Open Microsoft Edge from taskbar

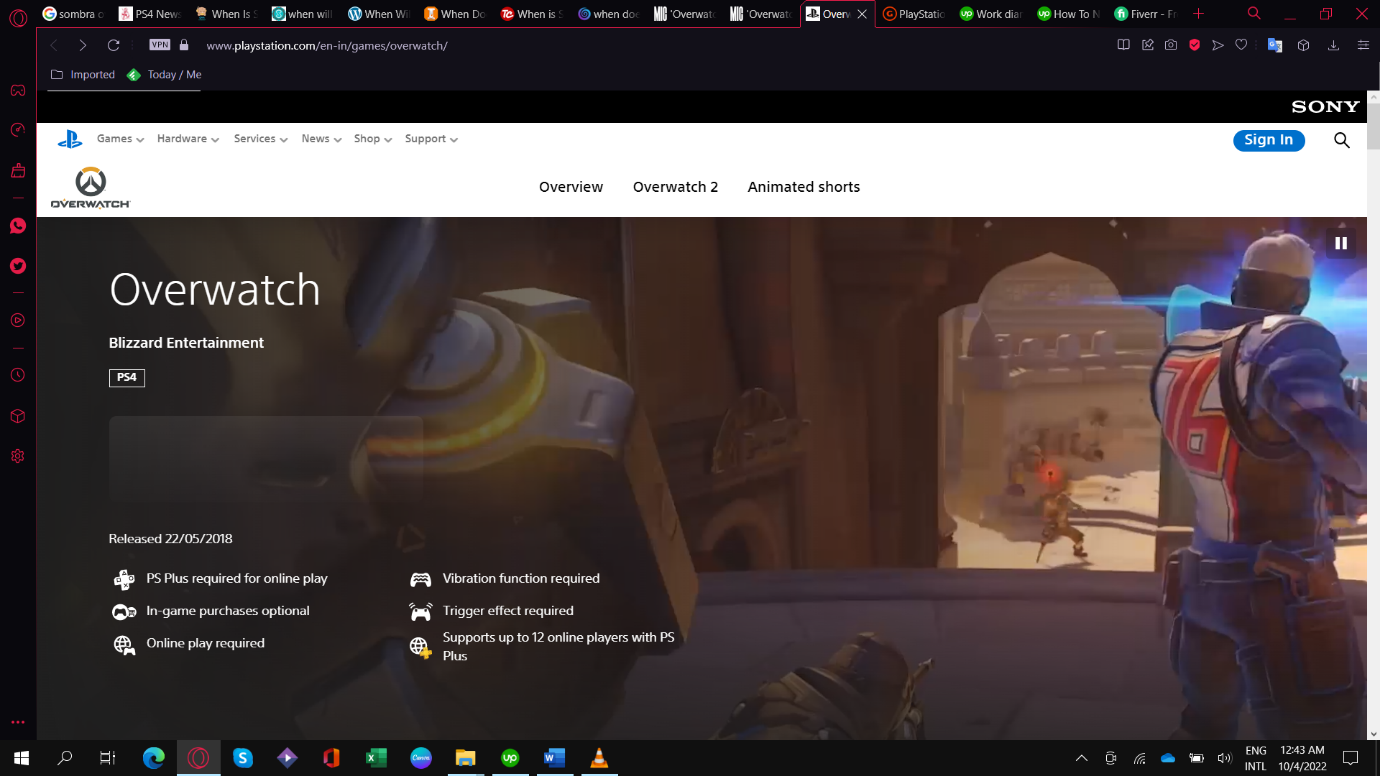click(x=154, y=758)
